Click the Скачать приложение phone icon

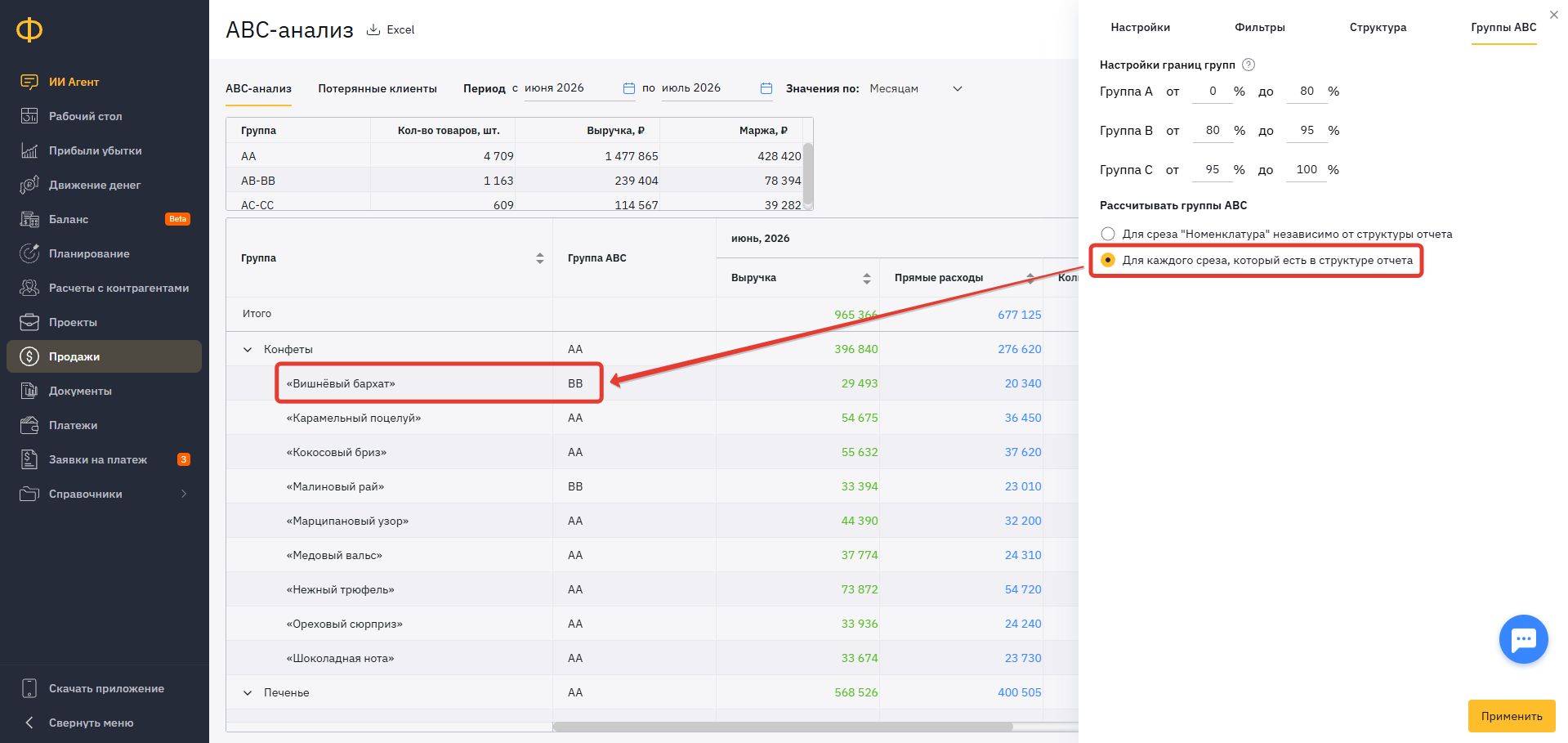point(29,688)
